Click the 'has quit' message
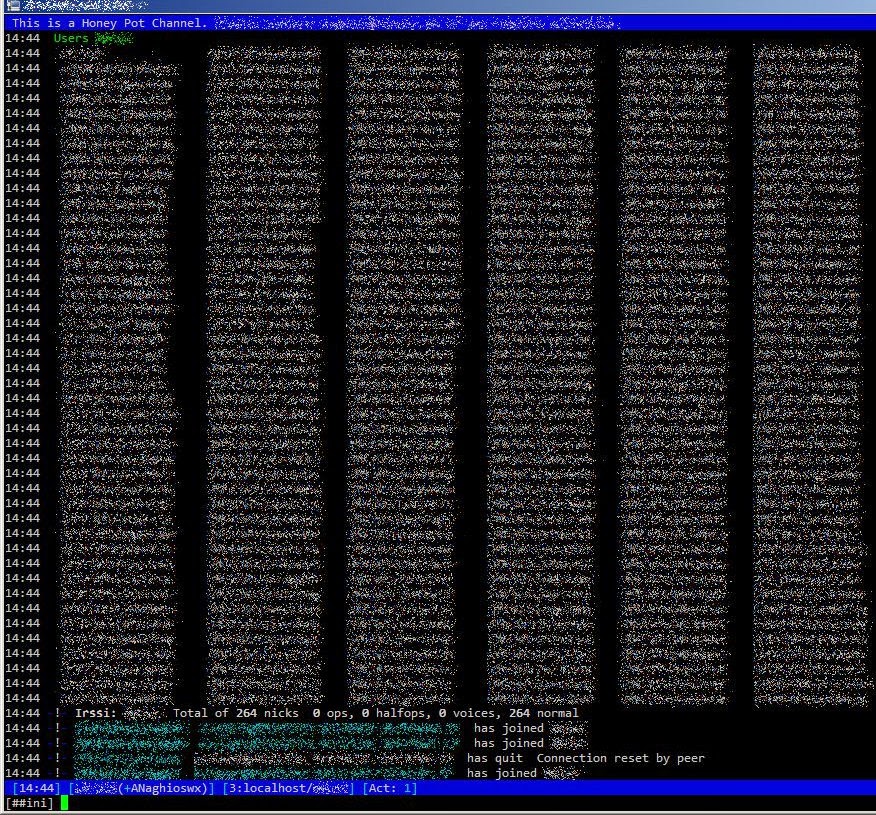This screenshot has width=876, height=815. (495, 759)
